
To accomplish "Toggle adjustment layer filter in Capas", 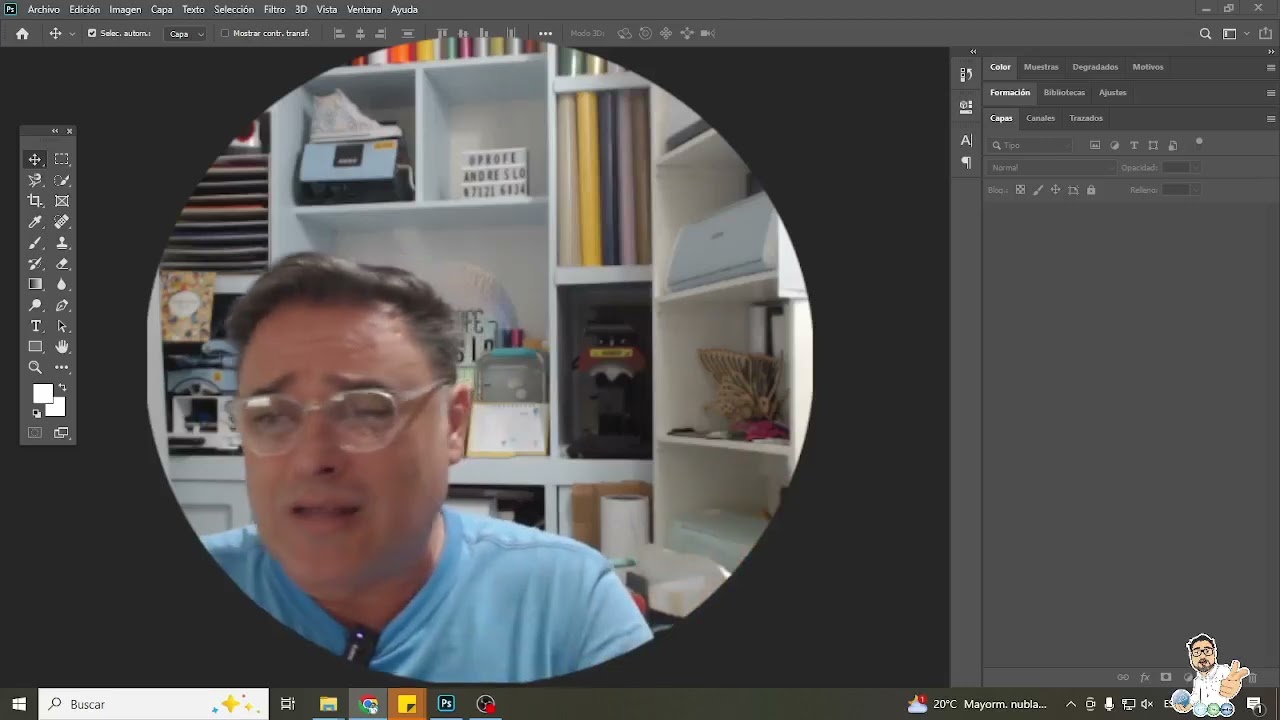I will 1115,145.
